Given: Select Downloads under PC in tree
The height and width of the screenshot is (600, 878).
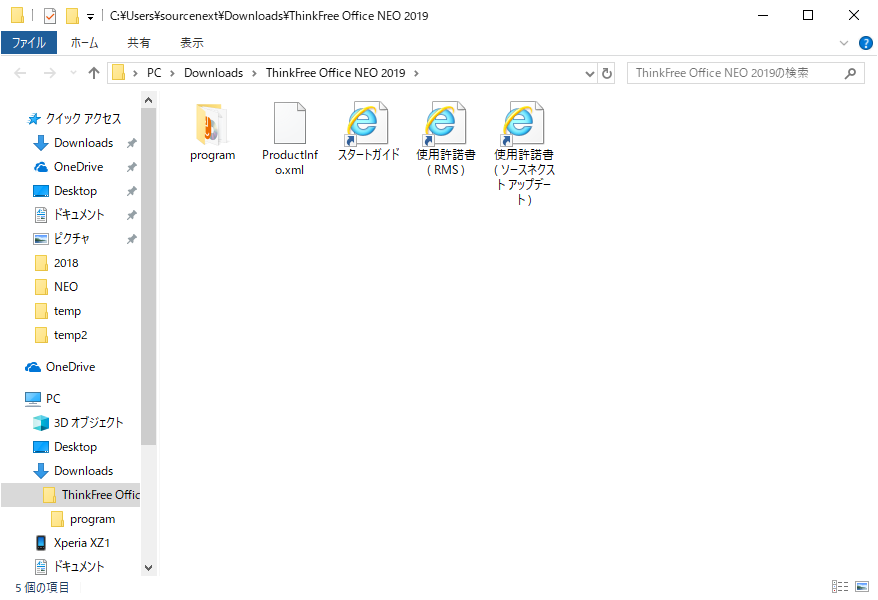Looking at the screenshot, I should [83, 471].
